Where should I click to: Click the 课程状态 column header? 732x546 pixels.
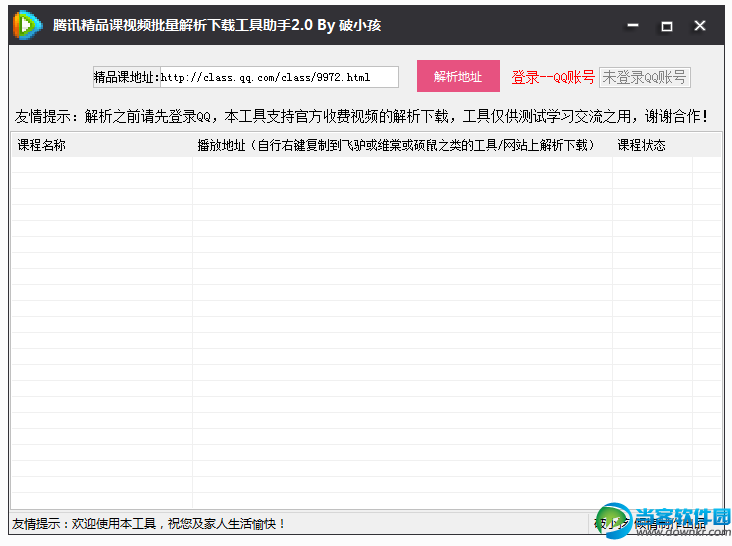point(652,145)
